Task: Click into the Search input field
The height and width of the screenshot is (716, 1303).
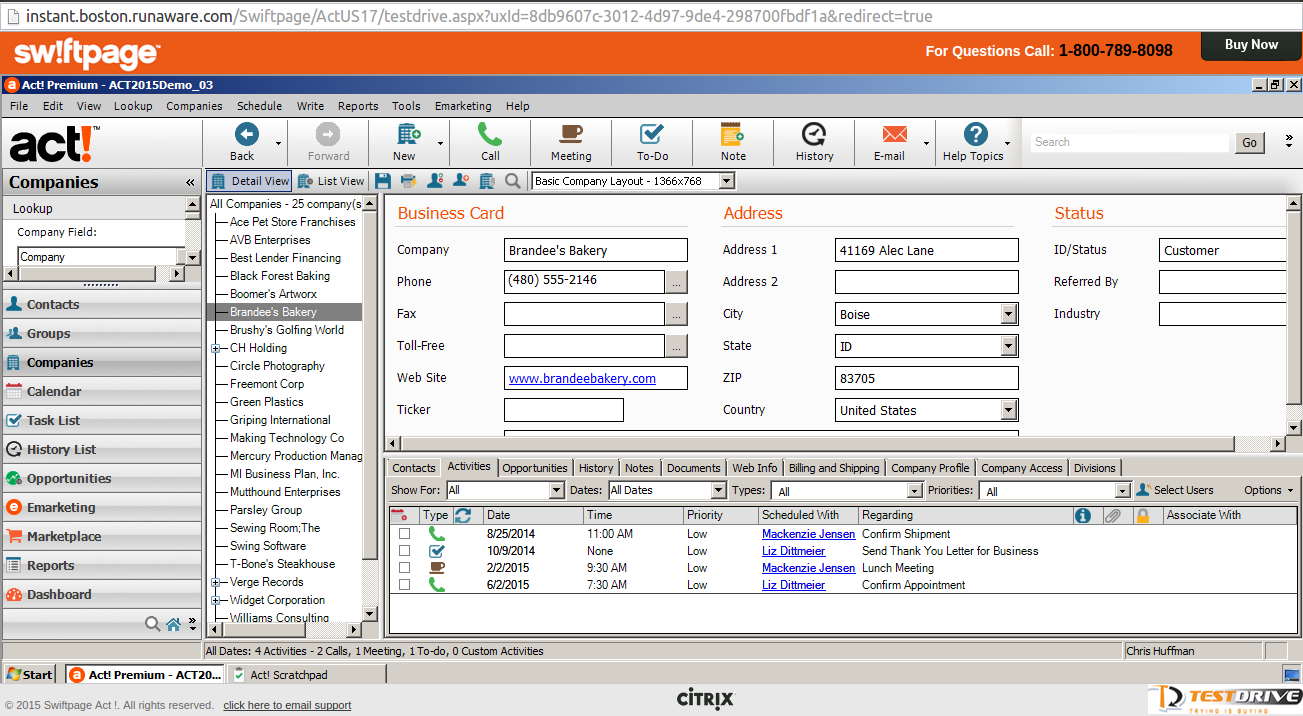Action: (x=1130, y=143)
